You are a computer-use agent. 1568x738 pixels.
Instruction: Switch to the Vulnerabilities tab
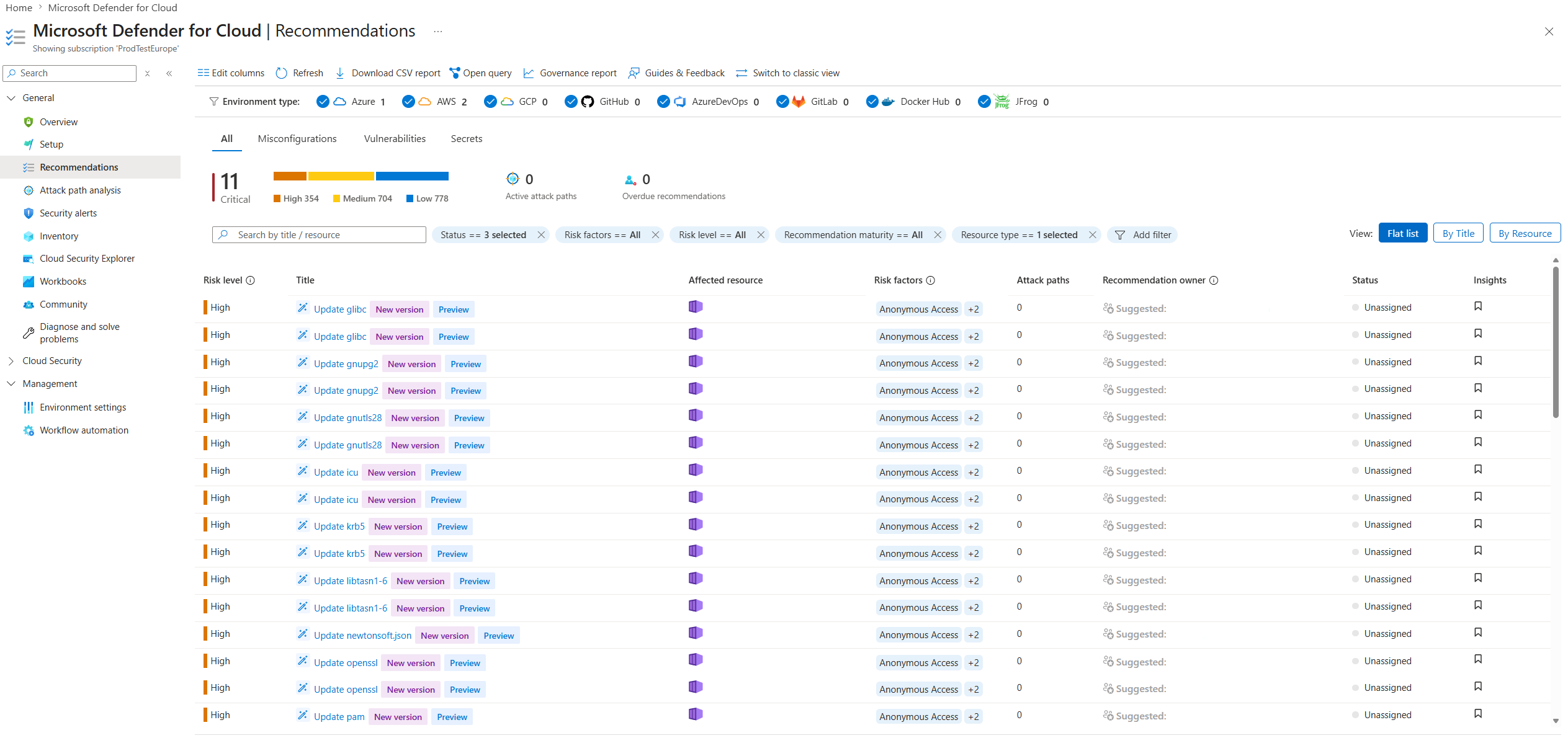[x=395, y=139]
